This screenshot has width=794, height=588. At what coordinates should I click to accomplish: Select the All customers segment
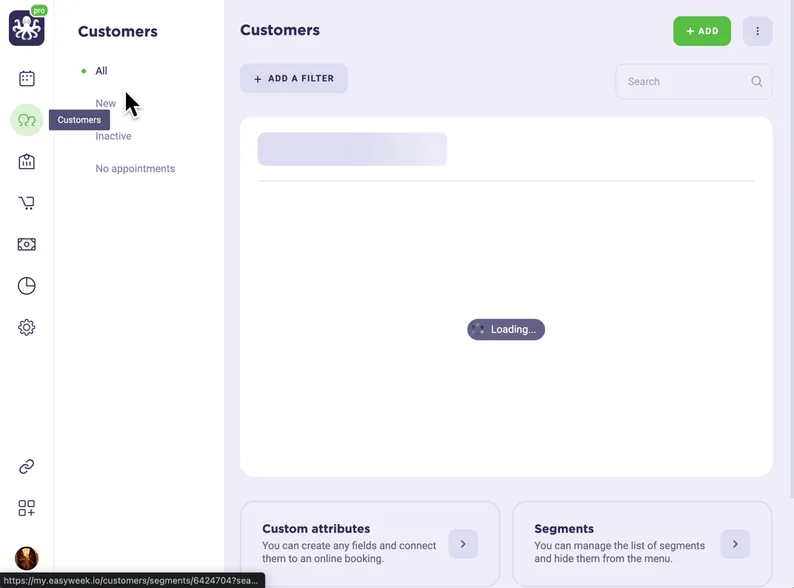coord(101,71)
